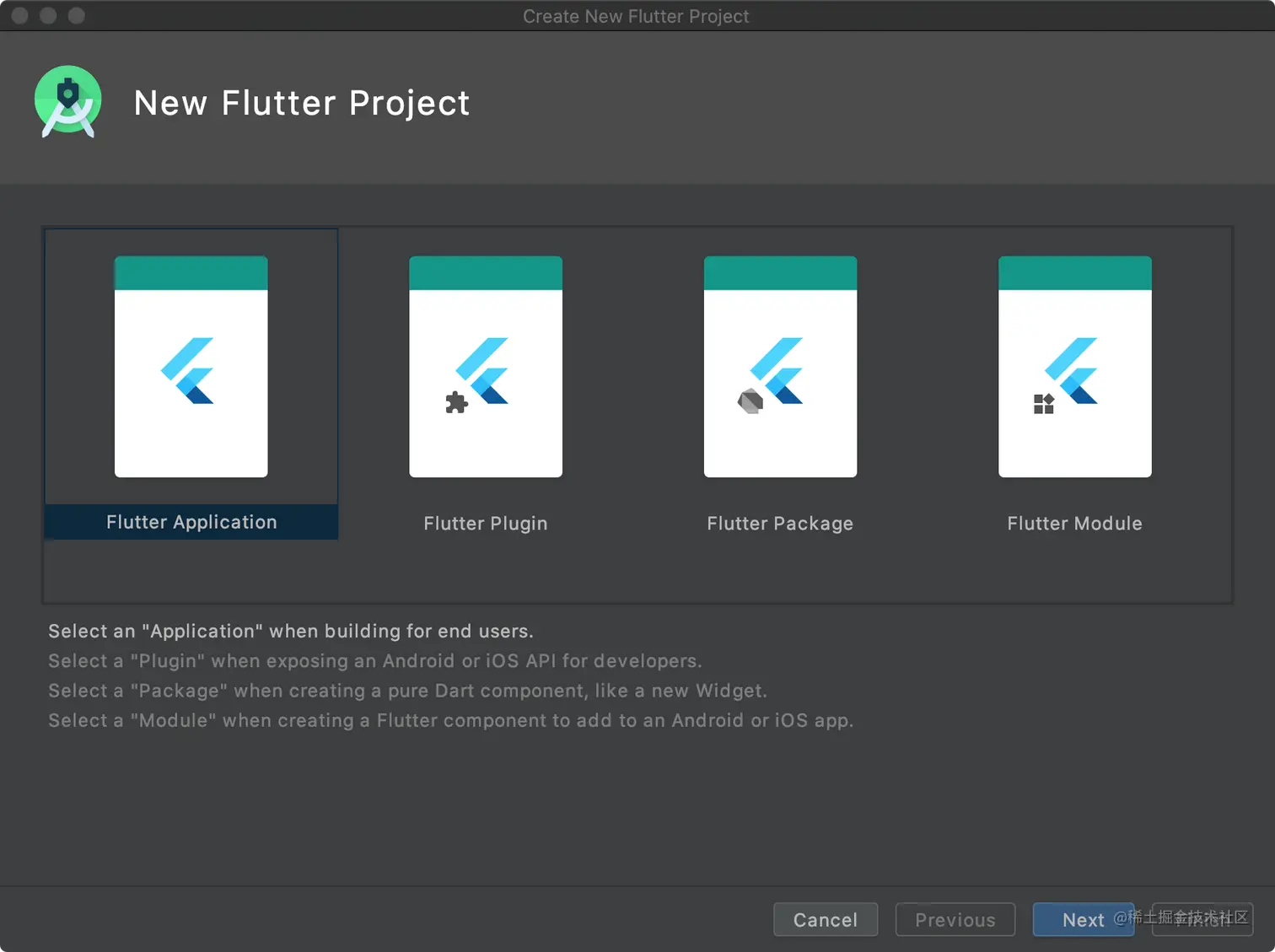The height and width of the screenshot is (952, 1275).
Task: Click the Flutter Module label
Action: coord(1074,524)
